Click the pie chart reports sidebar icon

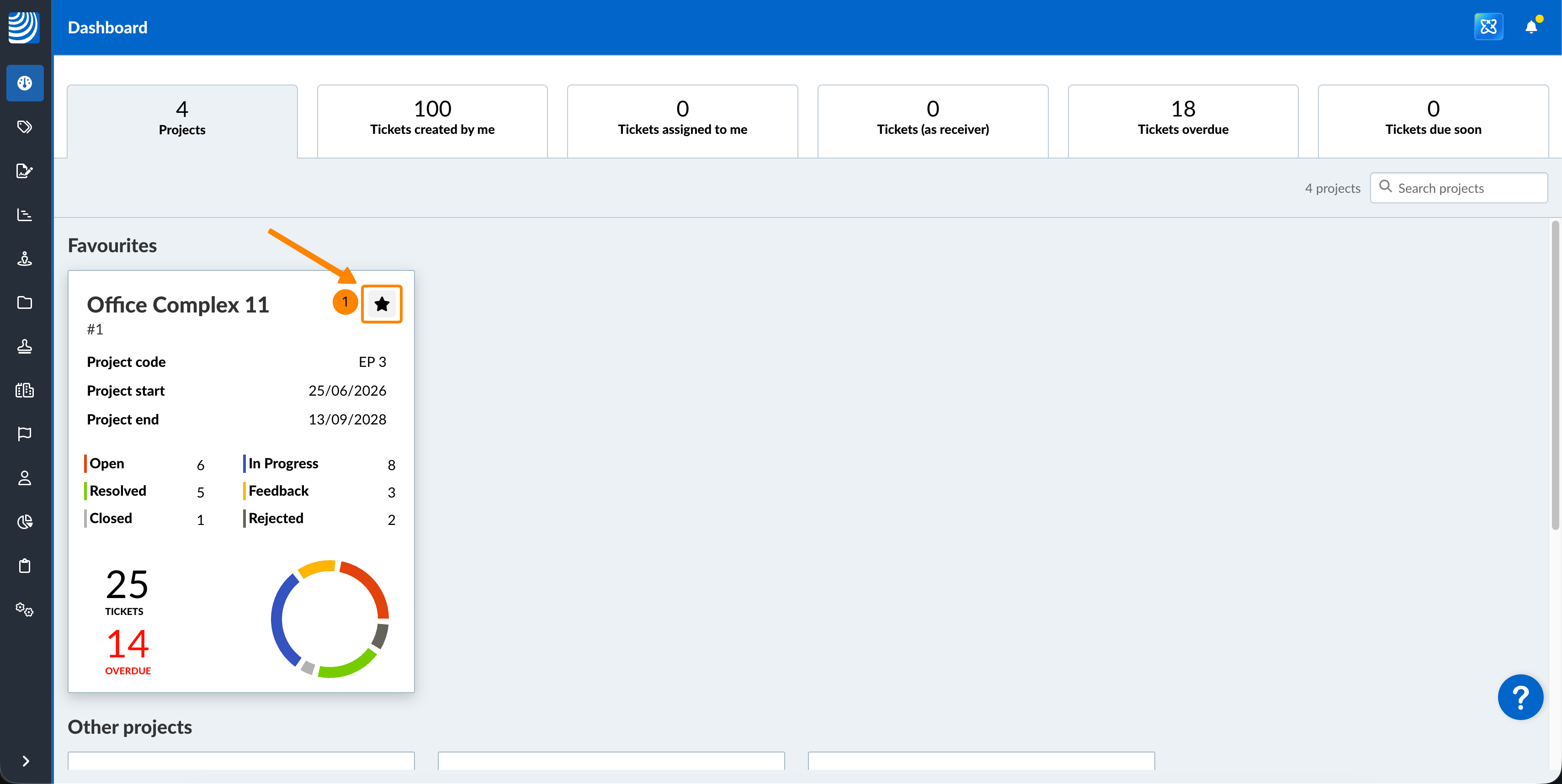coord(24,522)
